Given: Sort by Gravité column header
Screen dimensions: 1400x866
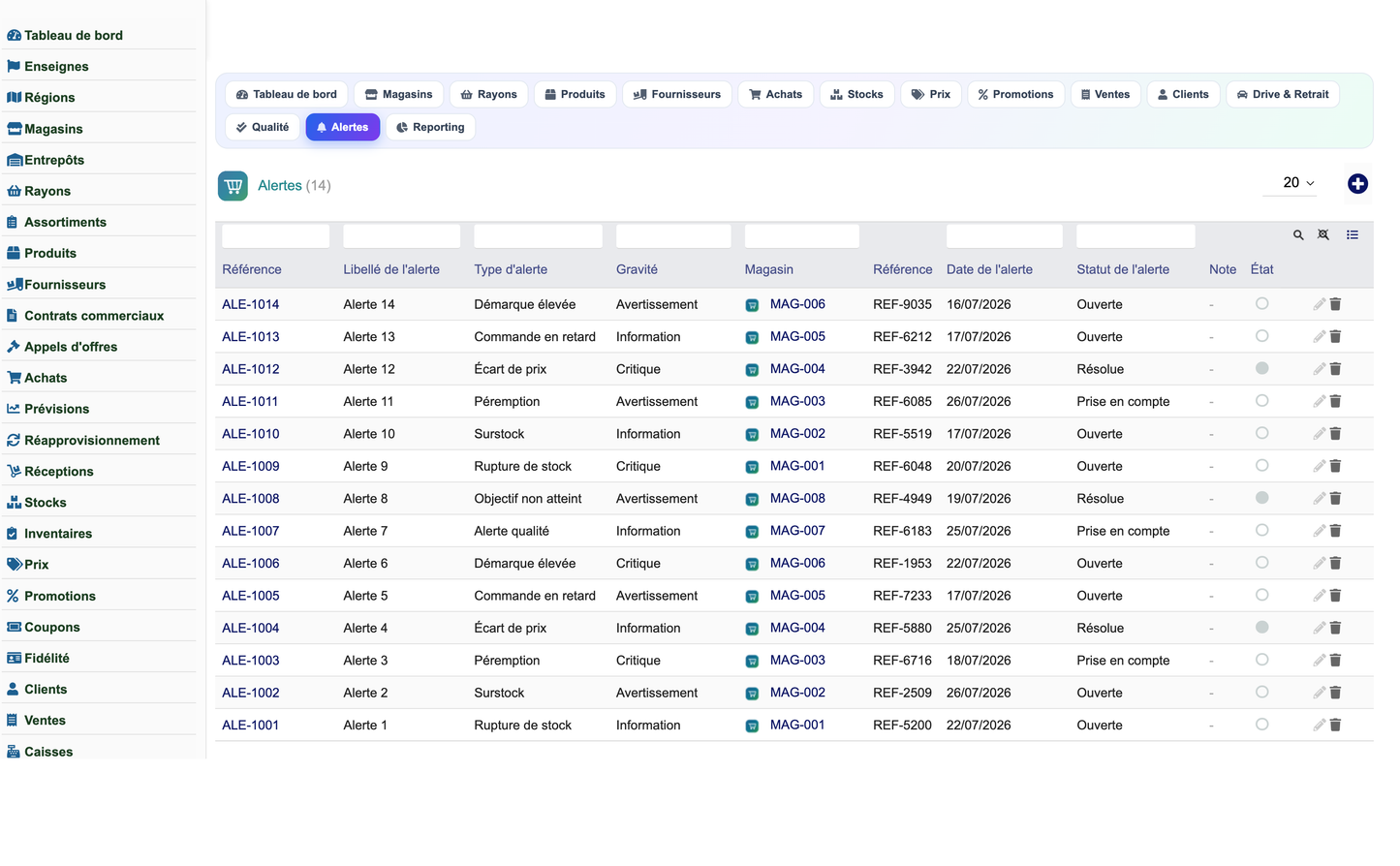Looking at the screenshot, I should click(x=637, y=269).
